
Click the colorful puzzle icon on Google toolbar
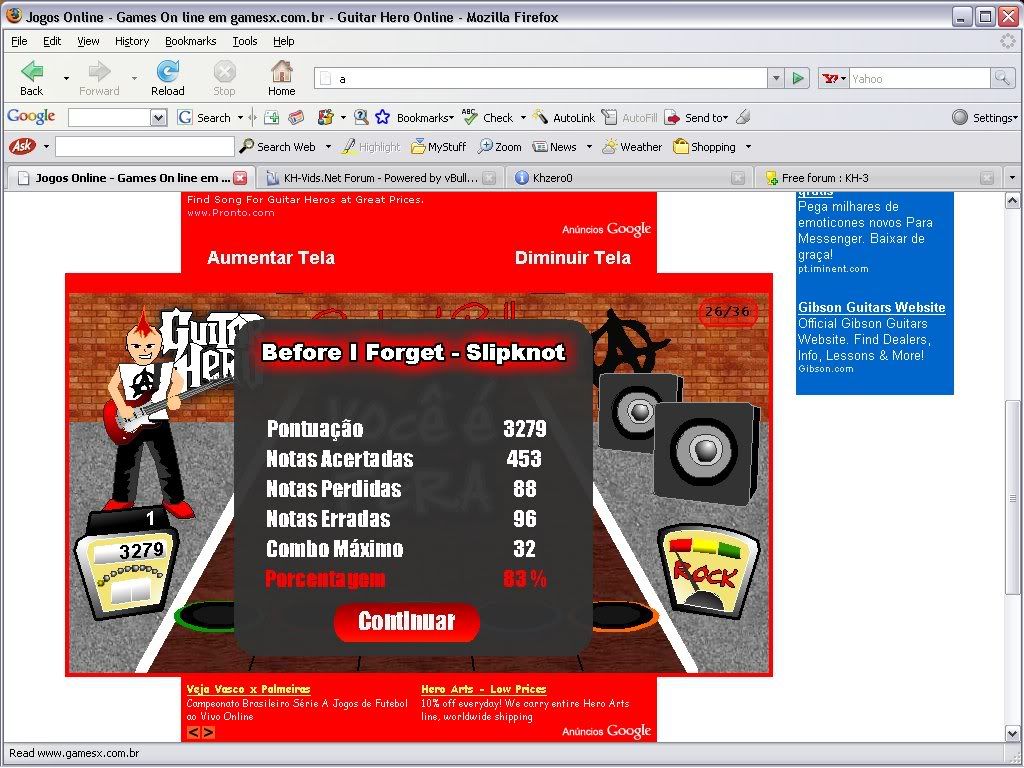[x=325, y=118]
